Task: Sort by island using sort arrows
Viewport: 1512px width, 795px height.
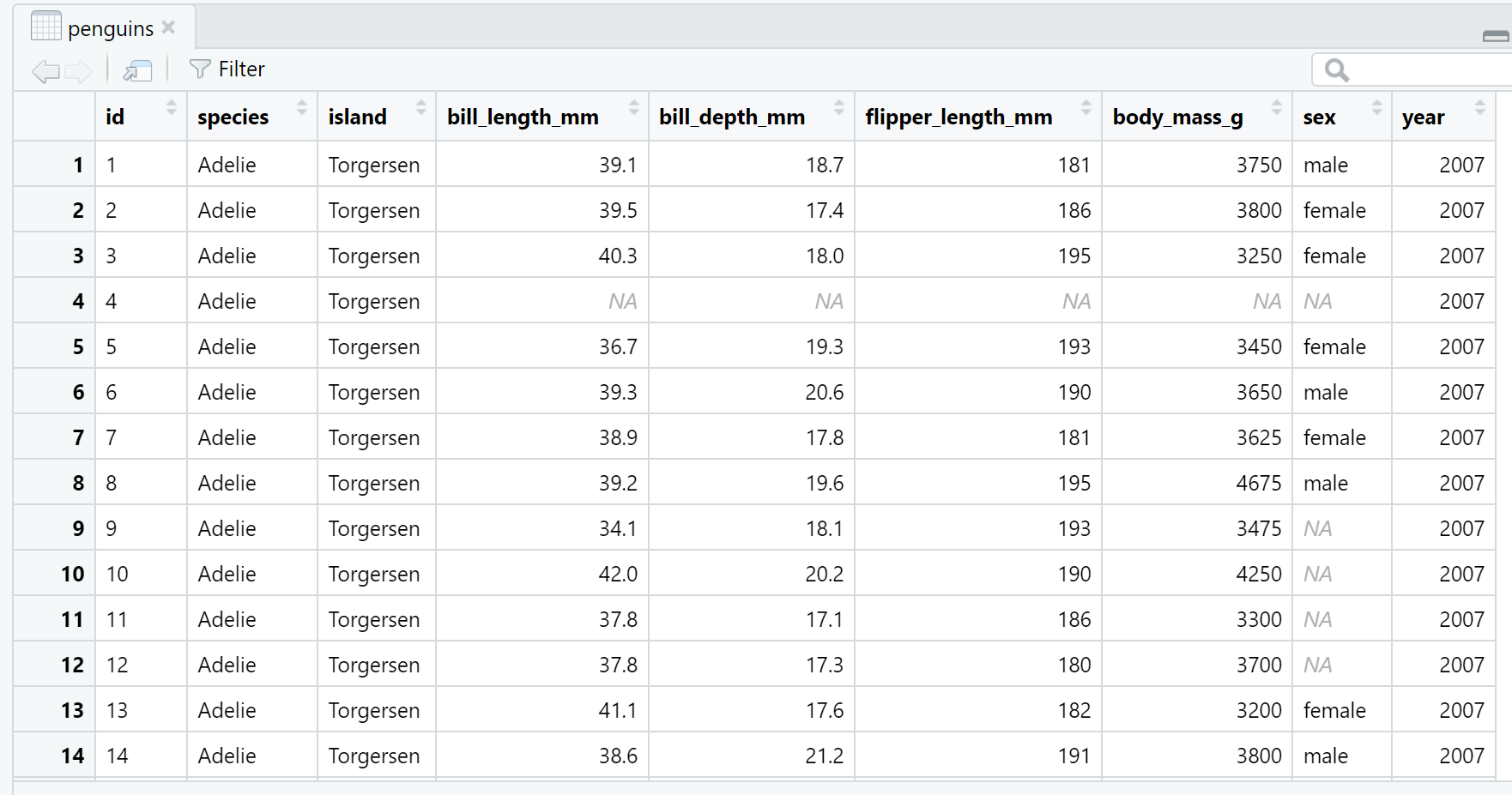Action: (420, 107)
